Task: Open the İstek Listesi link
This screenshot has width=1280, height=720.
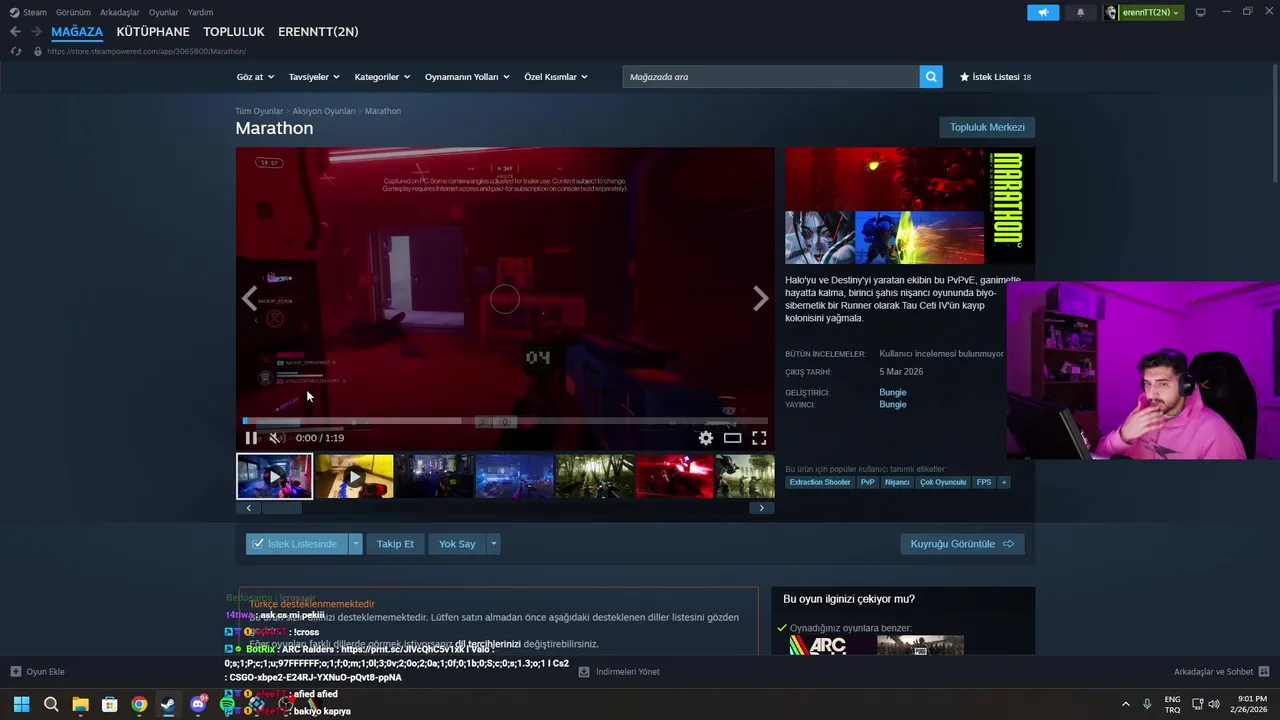Action: 995,77
